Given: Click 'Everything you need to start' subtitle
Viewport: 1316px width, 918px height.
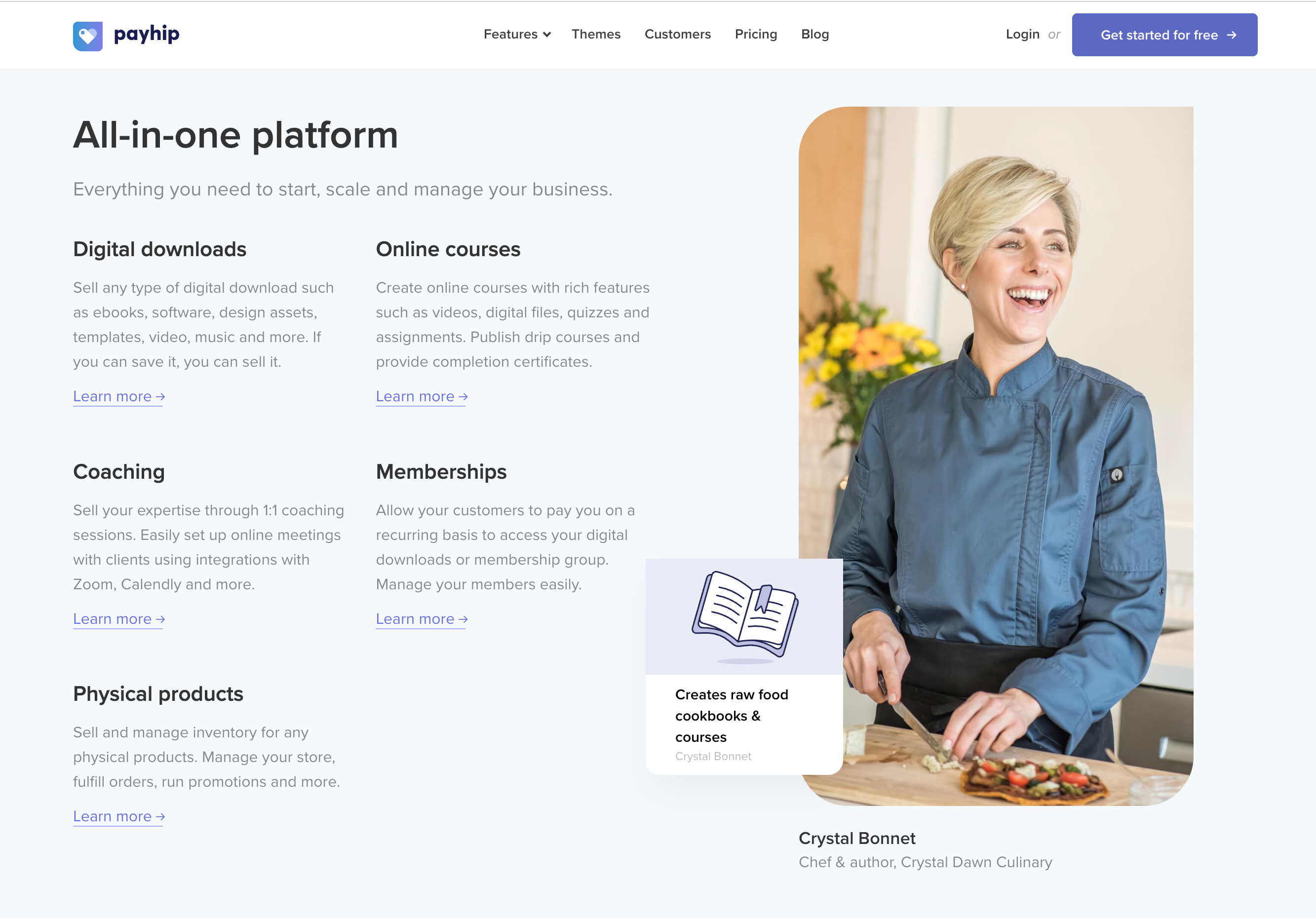Looking at the screenshot, I should point(343,189).
